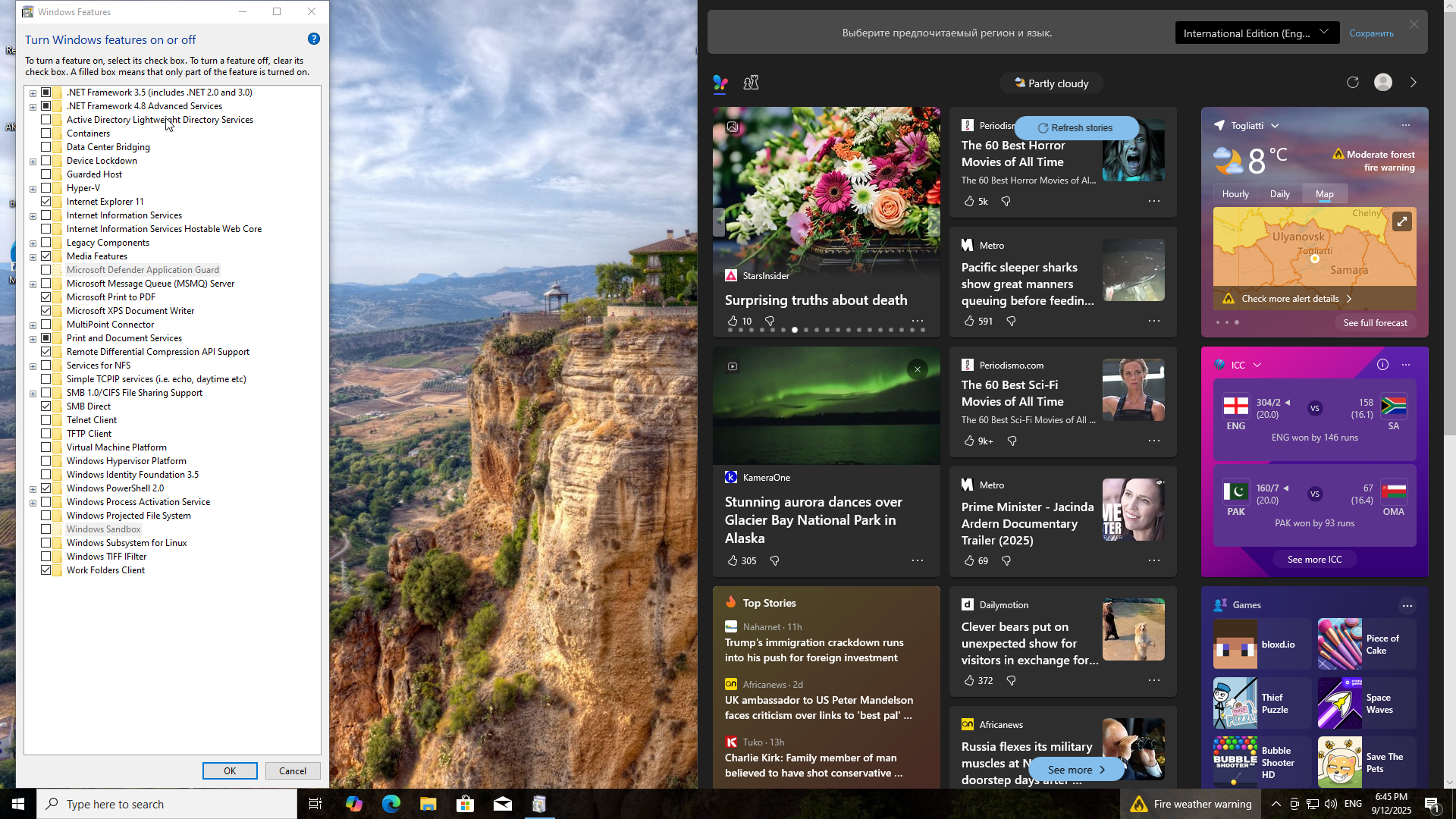Click the refresh feed icon in widgets header

pos(1352,83)
